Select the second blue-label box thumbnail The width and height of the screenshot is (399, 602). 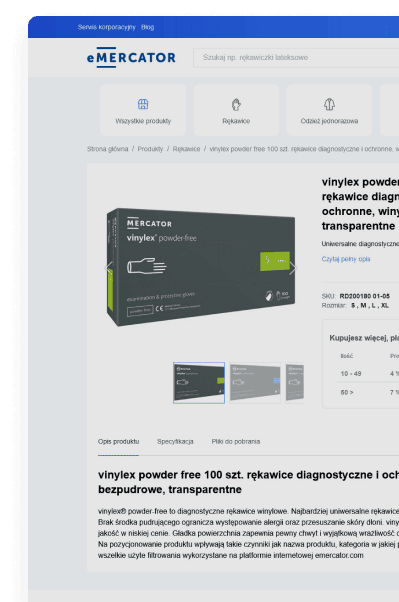255,383
